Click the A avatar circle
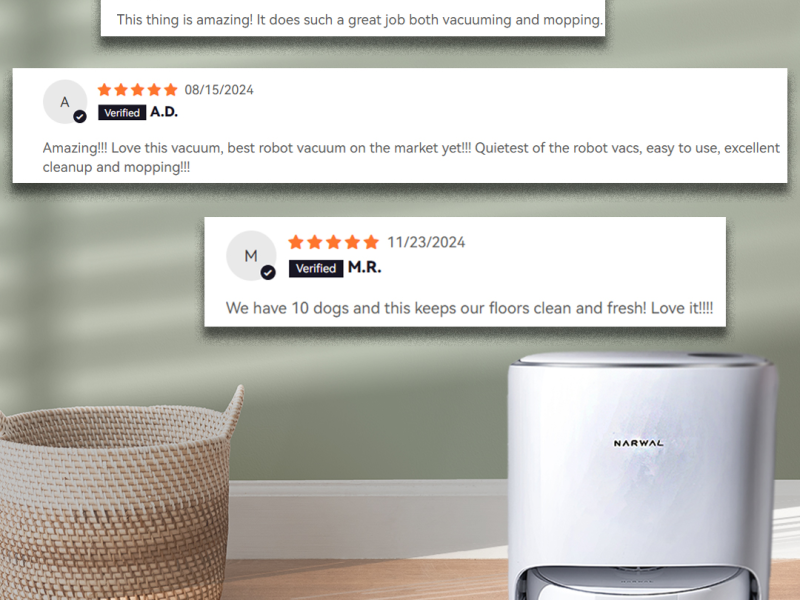The height and width of the screenshot is (600, 800). pos(65,102)
